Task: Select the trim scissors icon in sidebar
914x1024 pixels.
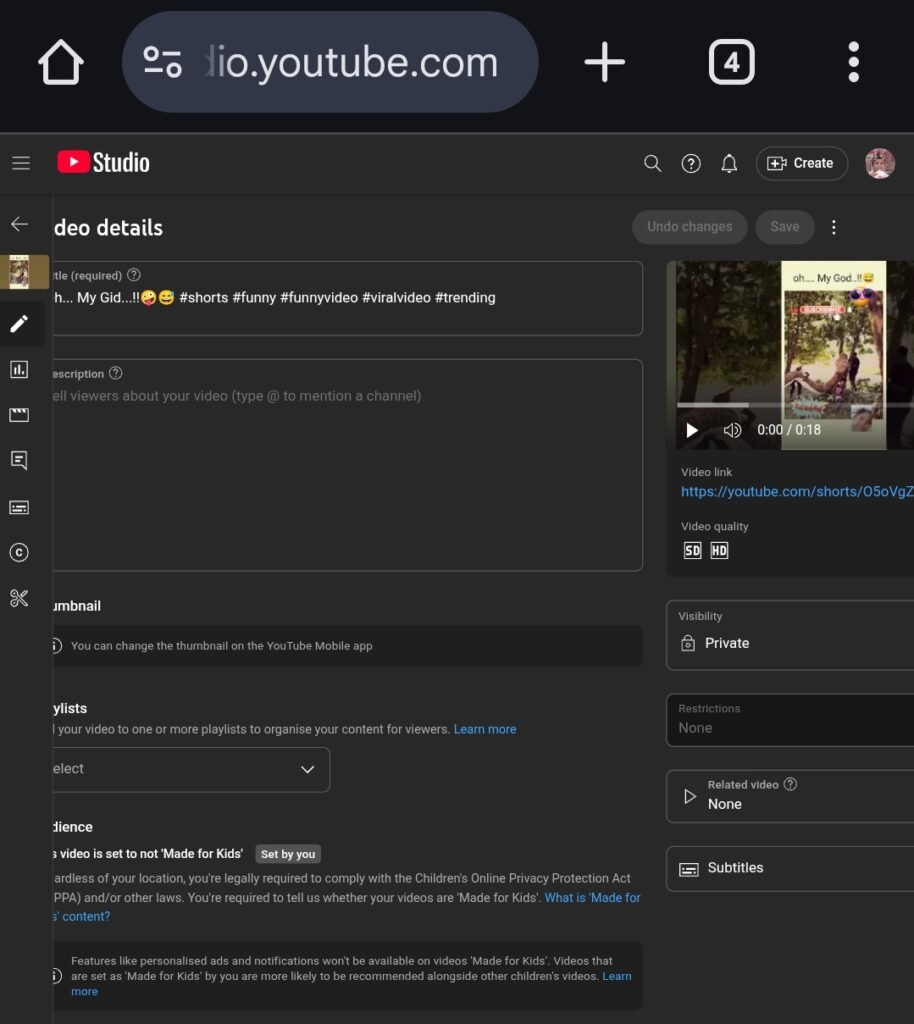Action: 20,598
